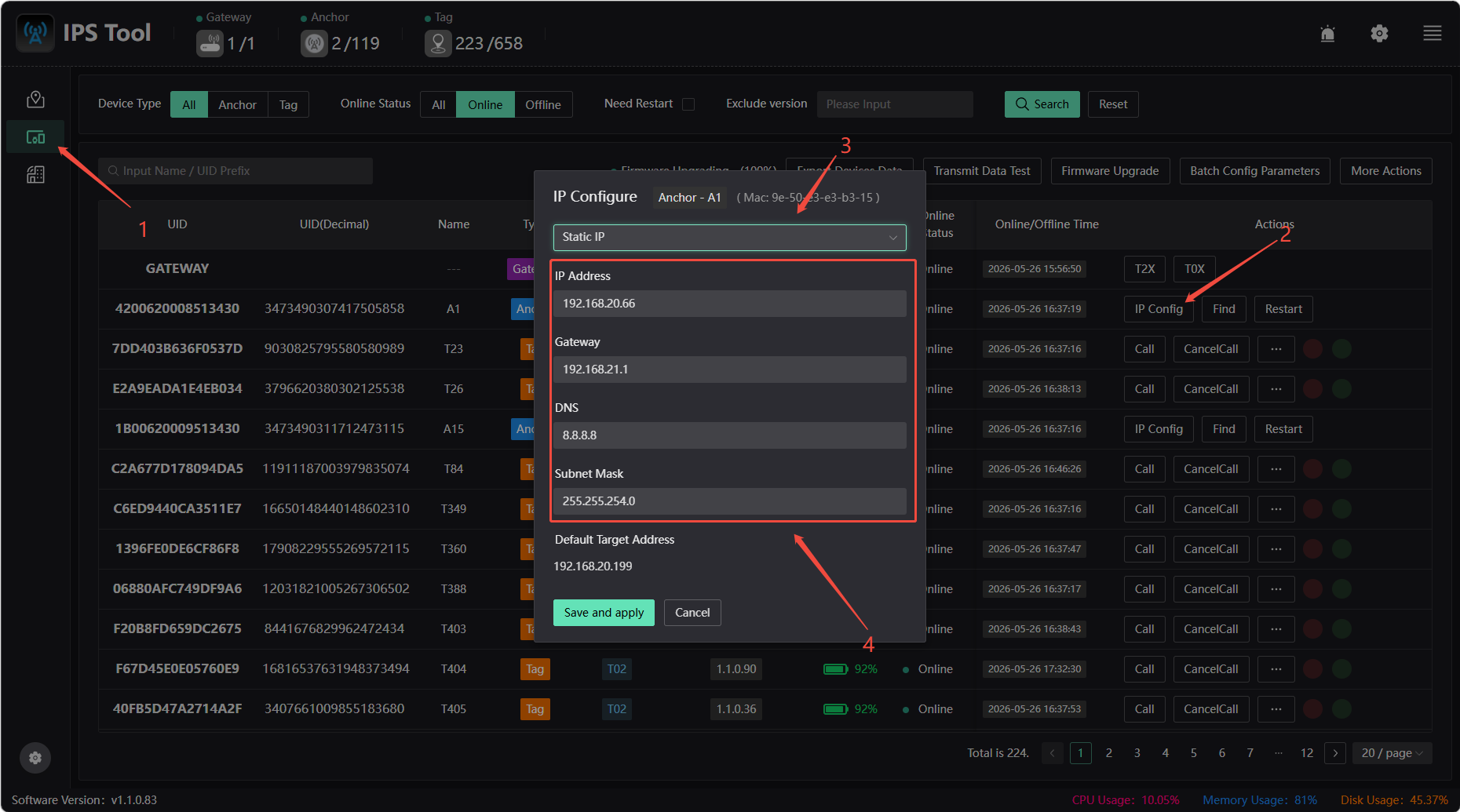Open the Static IP mode dropdown
This screenshot has height=812, width=1460.
click(729, 237)
